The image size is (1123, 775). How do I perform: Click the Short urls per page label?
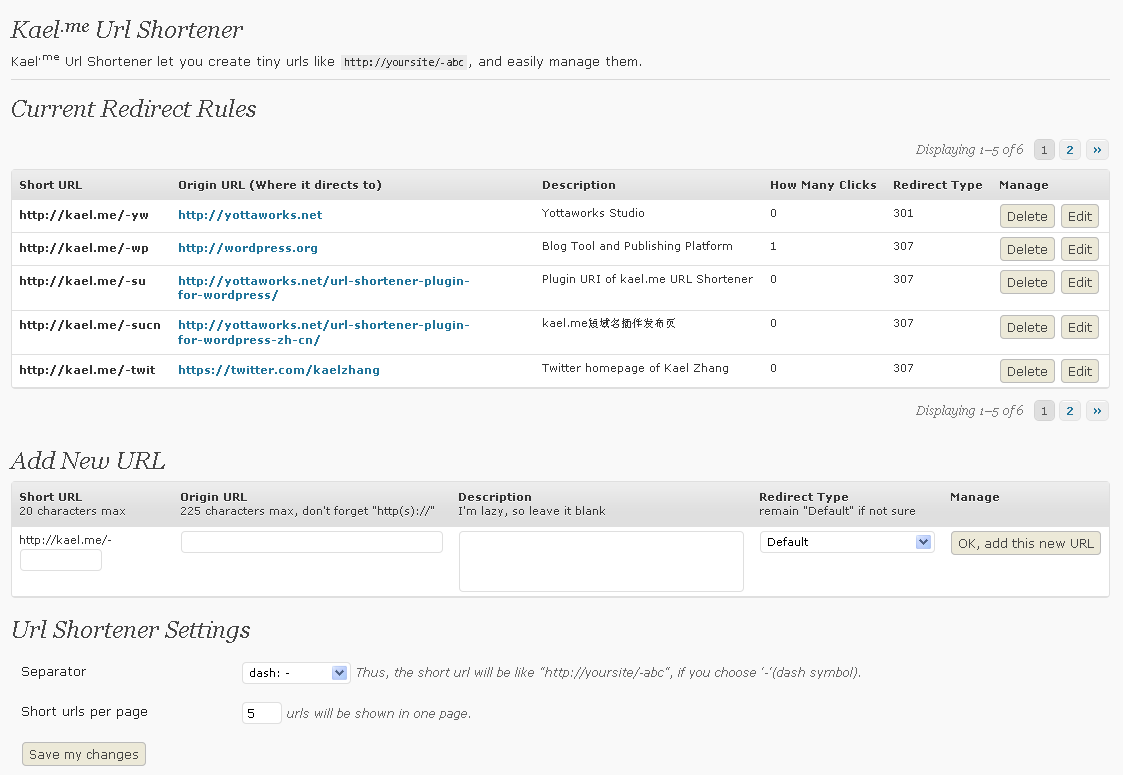coord(85,712)
